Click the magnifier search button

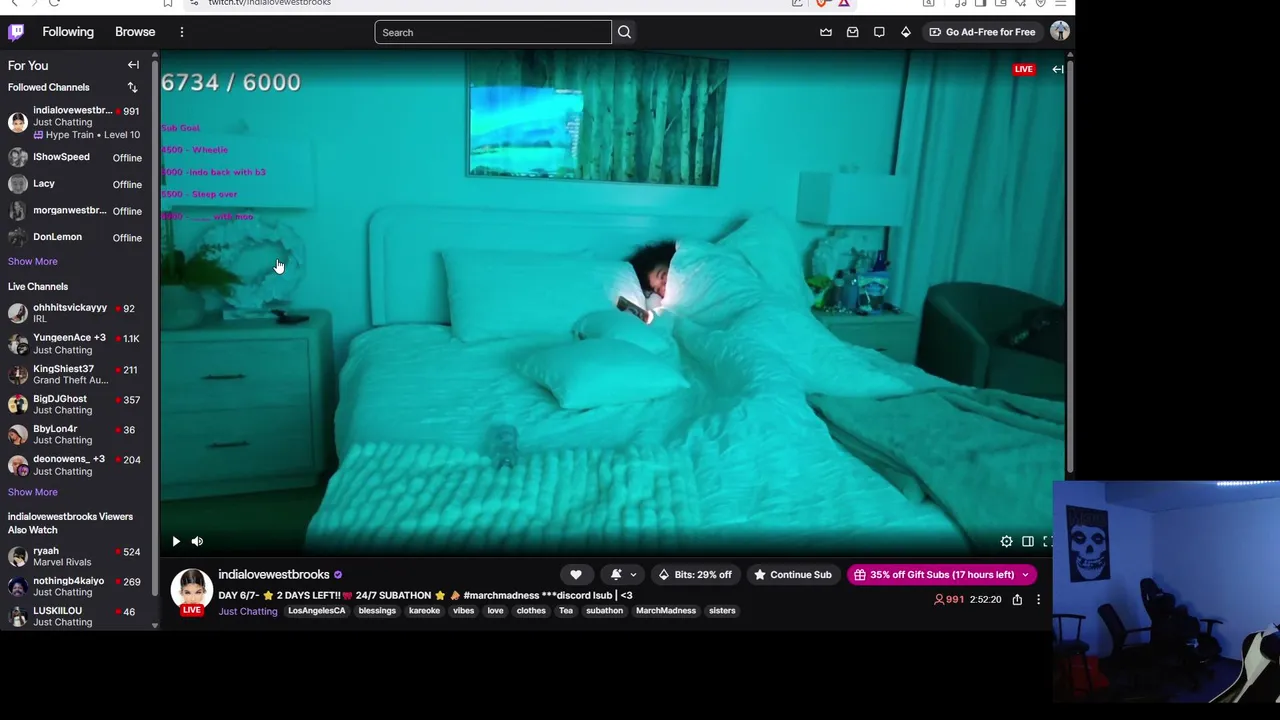(624, 32)
